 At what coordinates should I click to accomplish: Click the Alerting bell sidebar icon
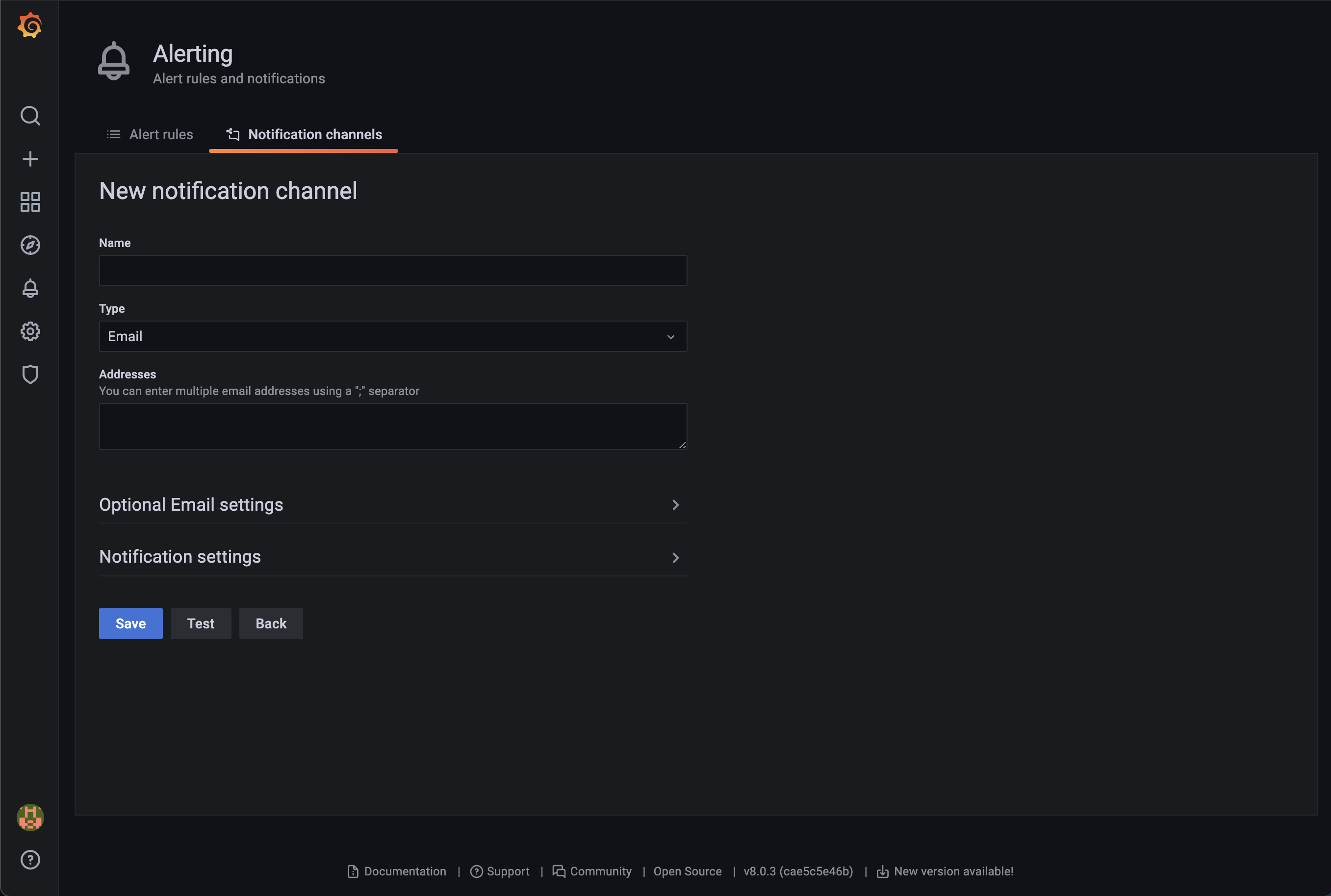coord(30,288)
